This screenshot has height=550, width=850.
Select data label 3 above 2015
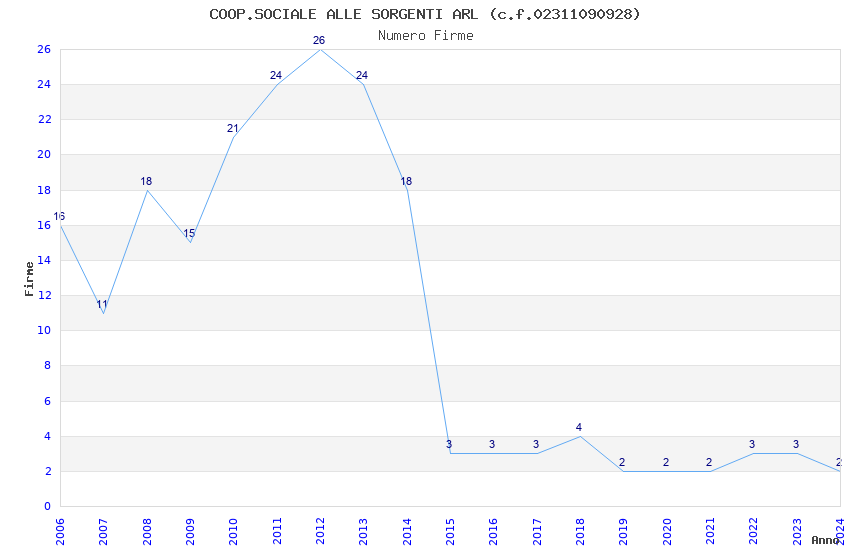449,444
